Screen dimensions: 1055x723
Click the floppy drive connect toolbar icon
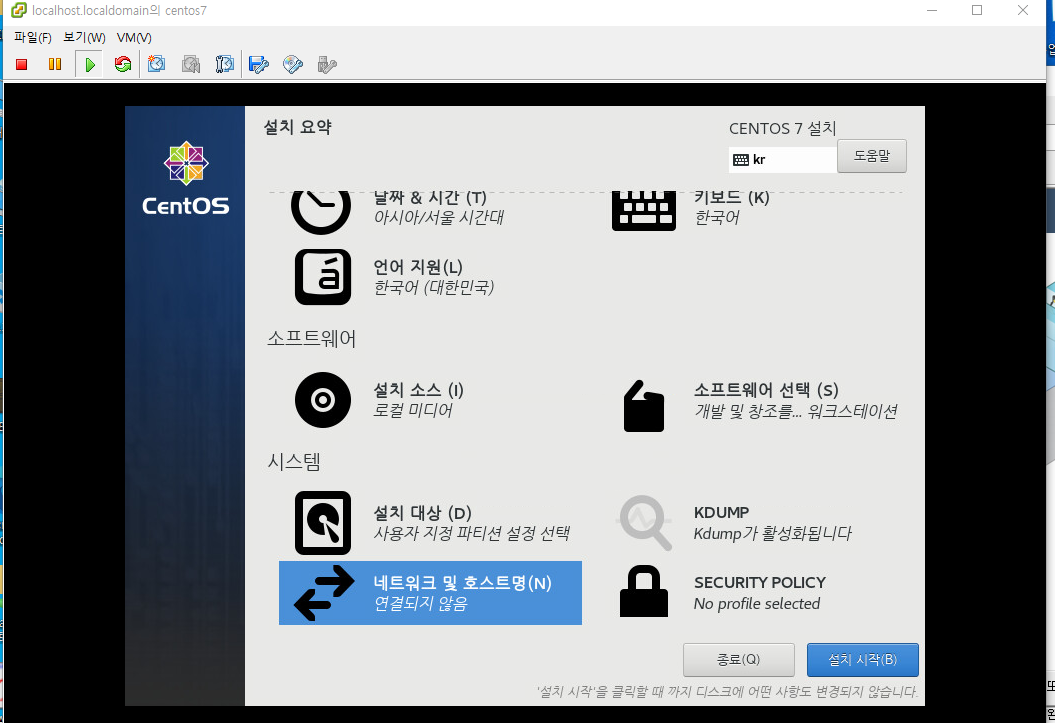pos(259,65)
